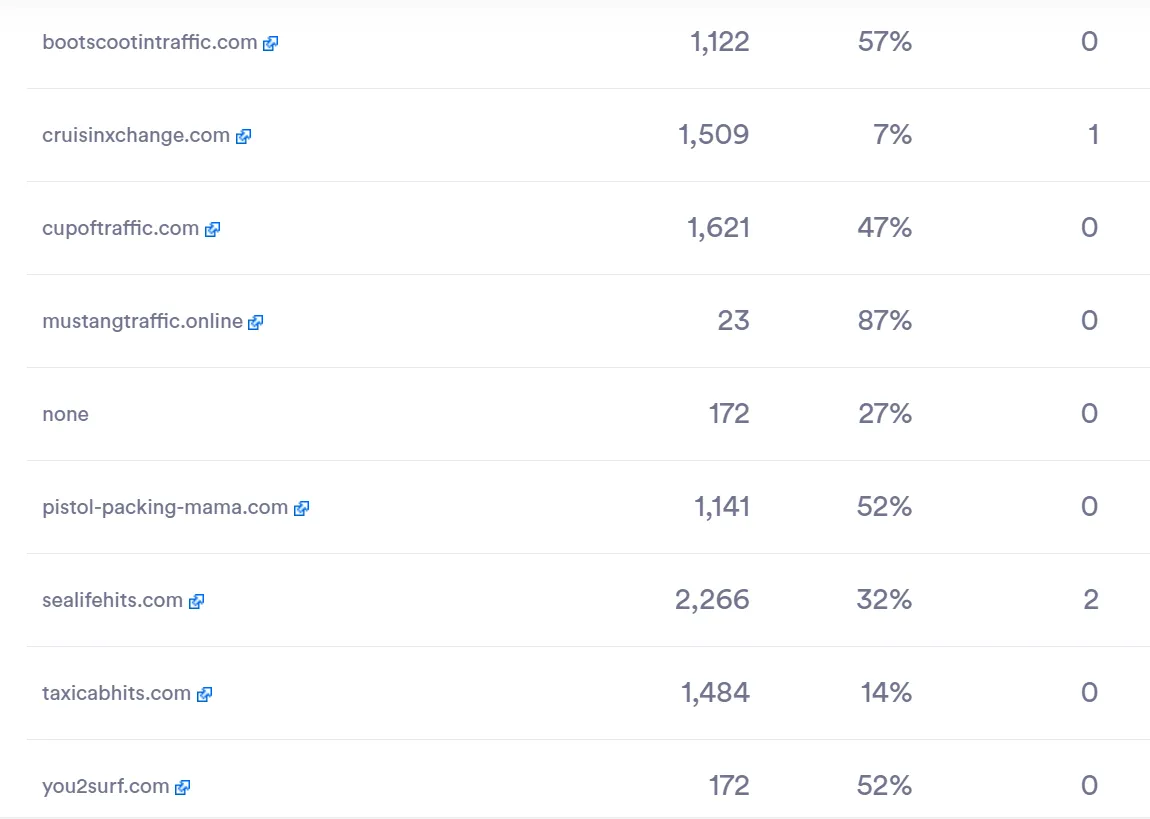
Task: Click the 2,266 count for sealifehits.com
Action: point(712,600)
